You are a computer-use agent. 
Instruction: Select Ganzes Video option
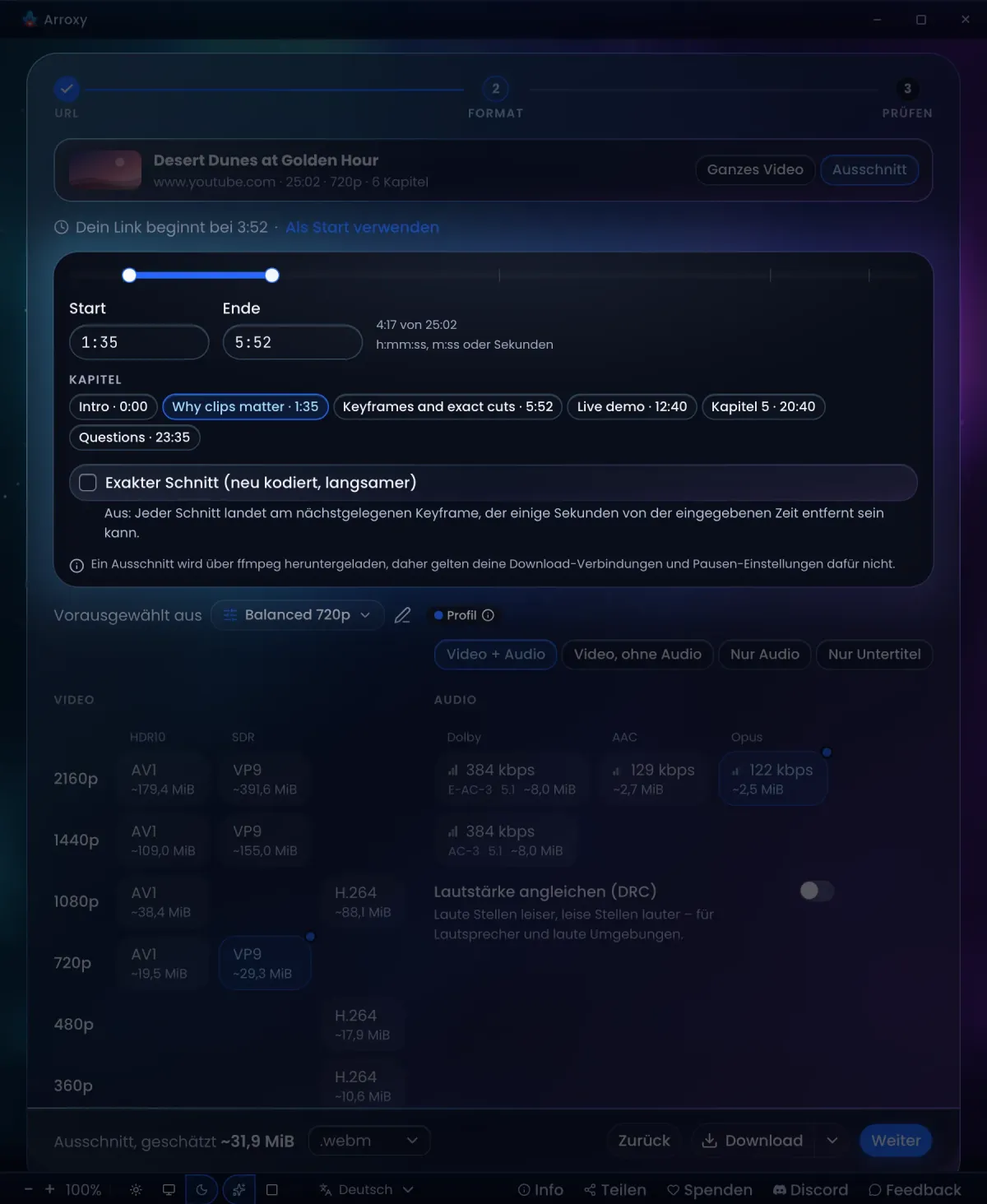(x=755, y=169)
